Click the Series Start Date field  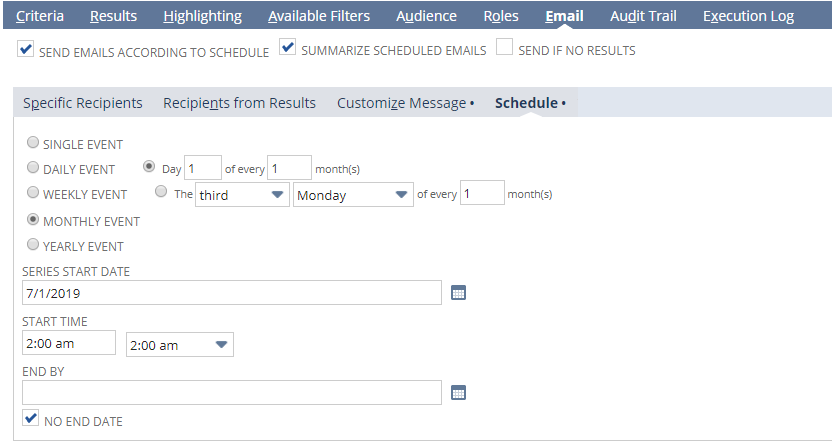231,293
